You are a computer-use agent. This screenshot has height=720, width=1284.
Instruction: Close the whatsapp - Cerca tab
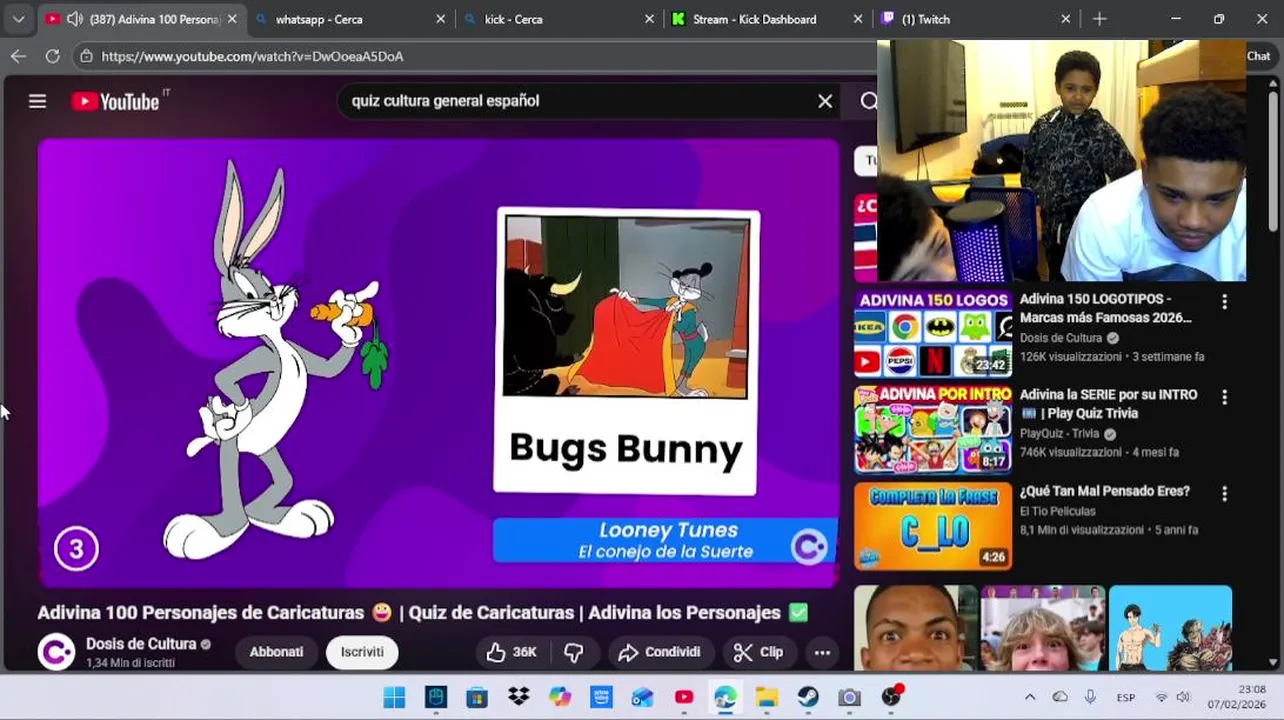[x=441, y=19]
